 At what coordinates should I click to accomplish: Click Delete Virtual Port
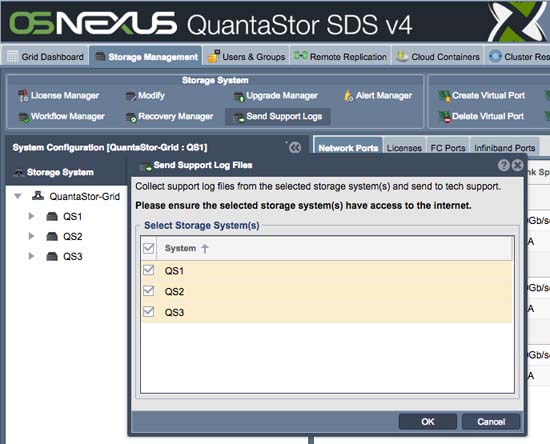pos(481,116)
